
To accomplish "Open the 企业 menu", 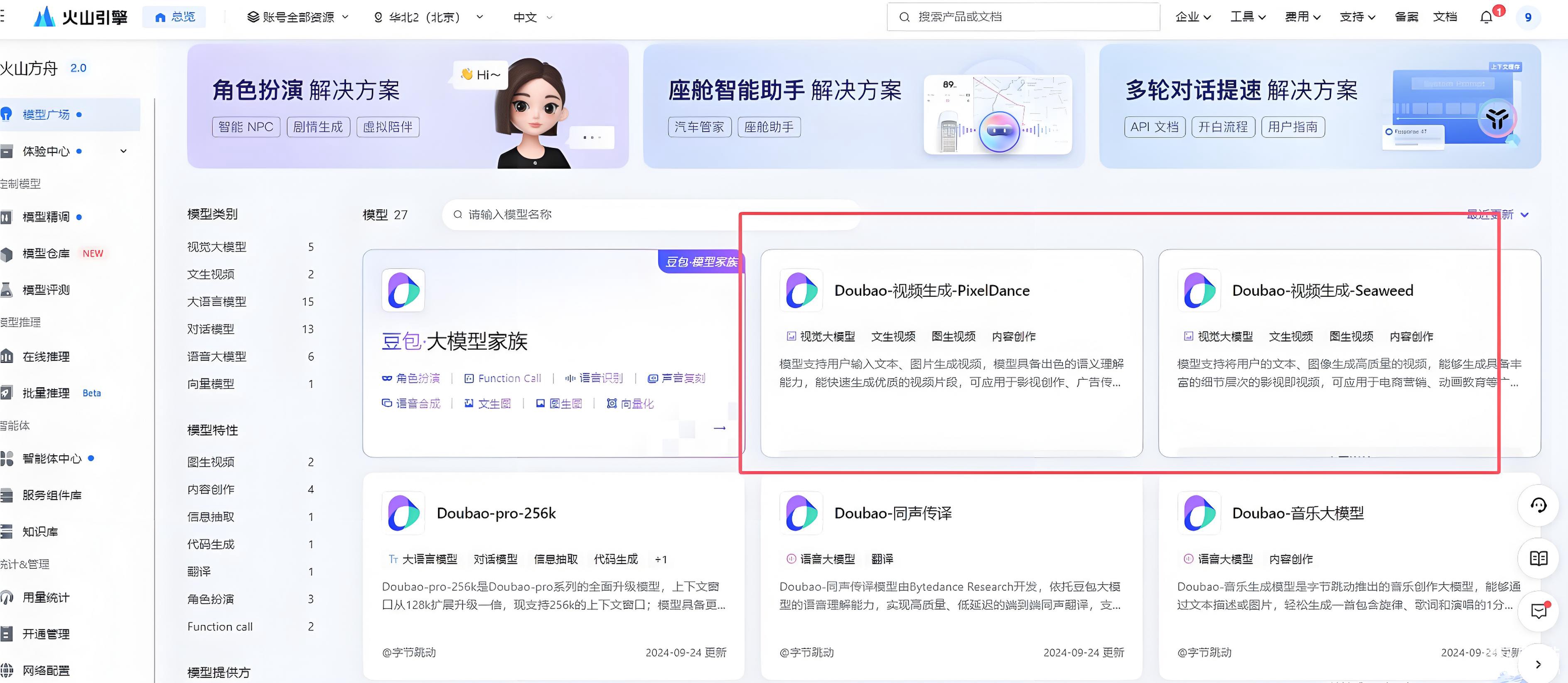I will (x=1192, y=17).
